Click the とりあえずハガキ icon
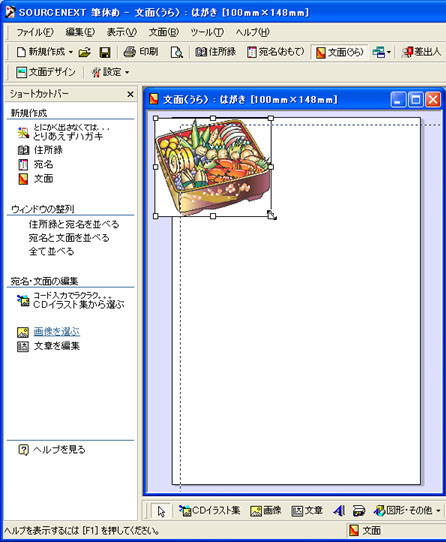This screenshot has width=446, height=542. point(23,132)
